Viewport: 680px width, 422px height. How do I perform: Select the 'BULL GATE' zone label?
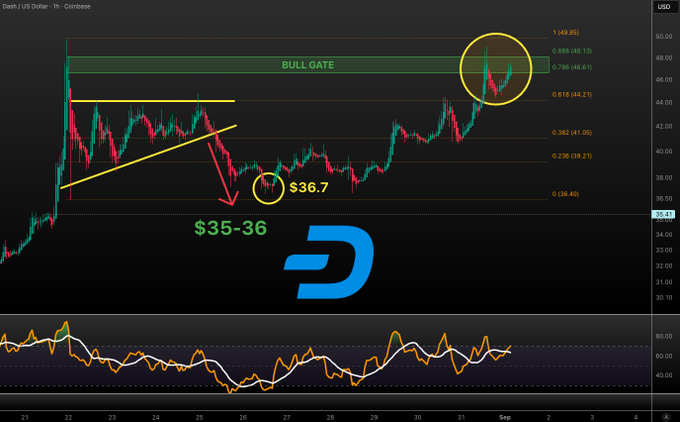pyautogui.click(x=308, y=65)
